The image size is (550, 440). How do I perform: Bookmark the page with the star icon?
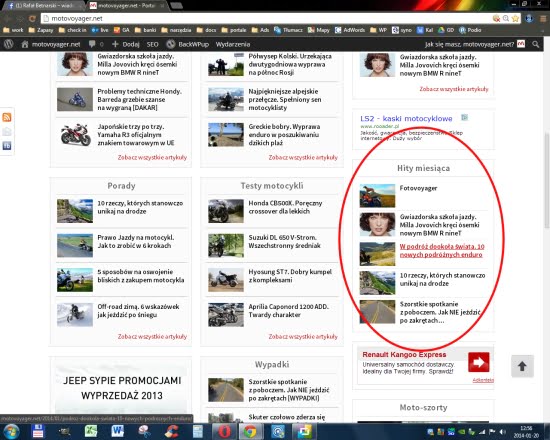(515, 19)
